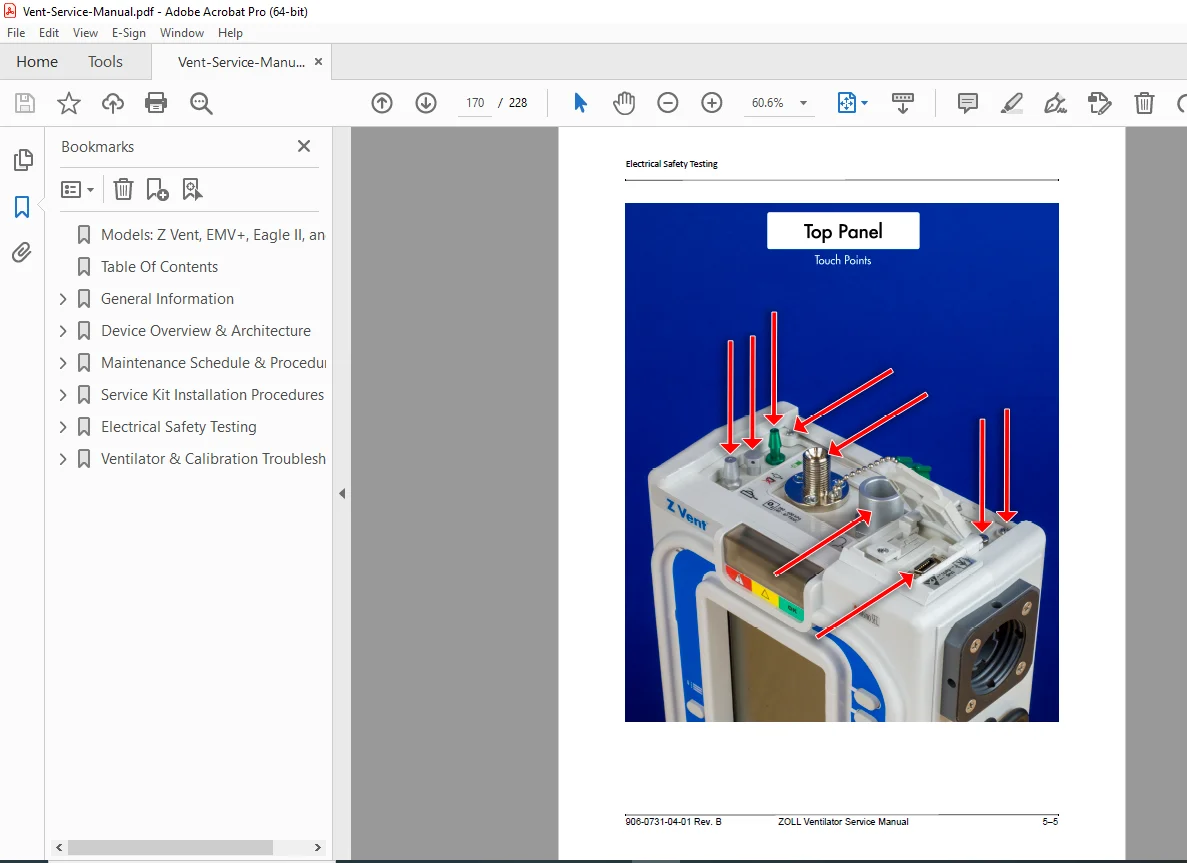Open bookmarks options dropdown menu
This screenshot has height=863, width=1187.
pyautogui.click(x=77, y=189)
